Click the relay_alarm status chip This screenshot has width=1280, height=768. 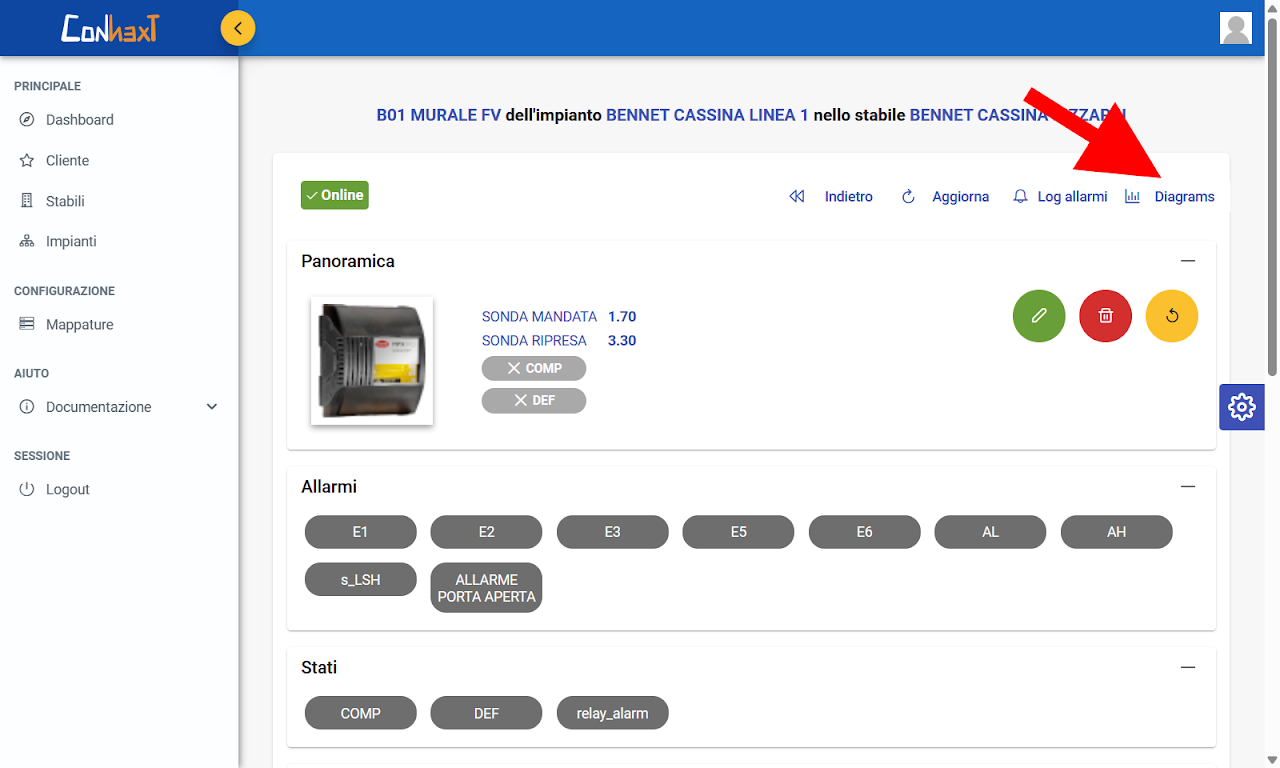[x=612, y=714]
